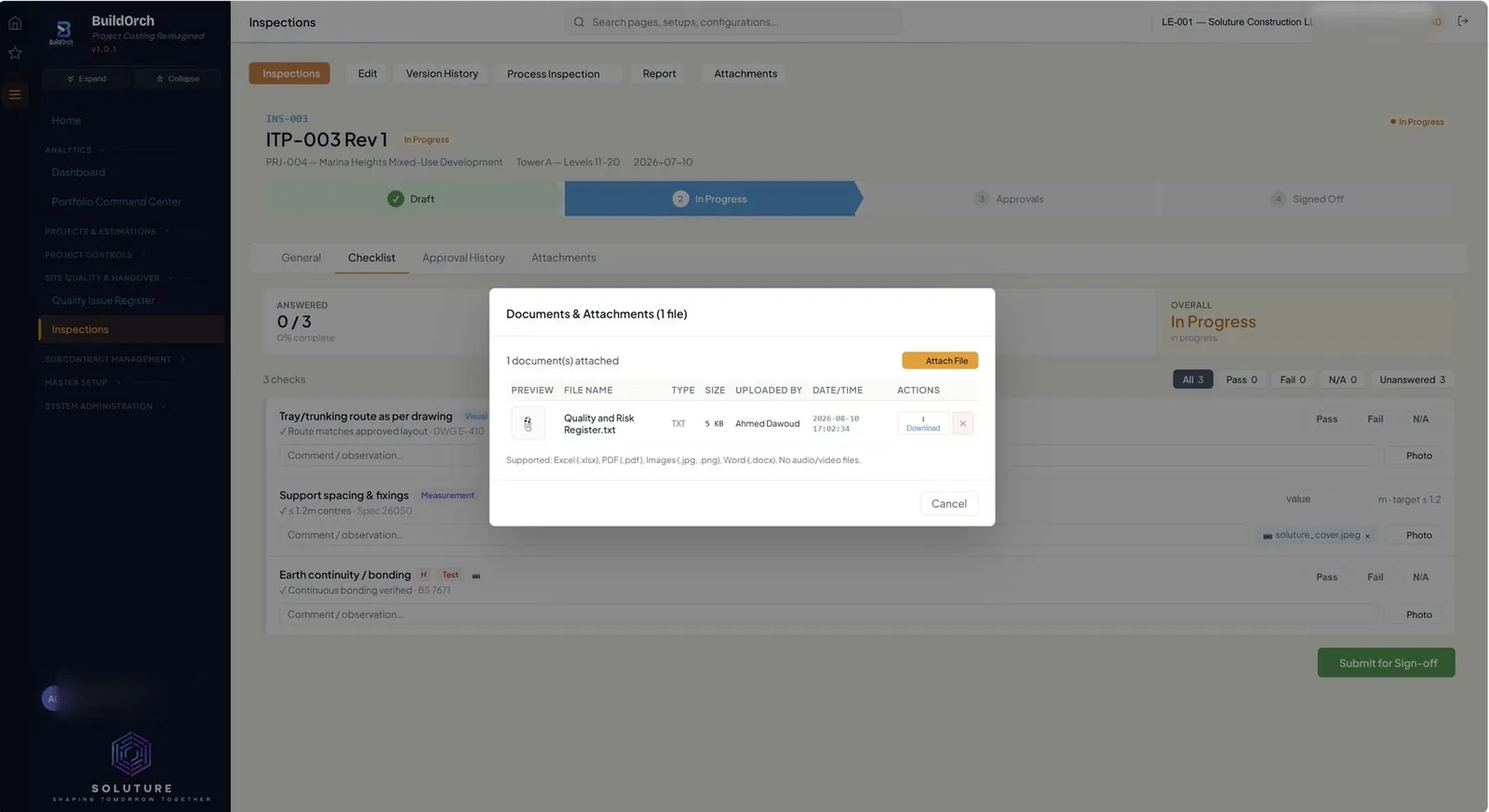Click the Approvals workflow step

1010,199
